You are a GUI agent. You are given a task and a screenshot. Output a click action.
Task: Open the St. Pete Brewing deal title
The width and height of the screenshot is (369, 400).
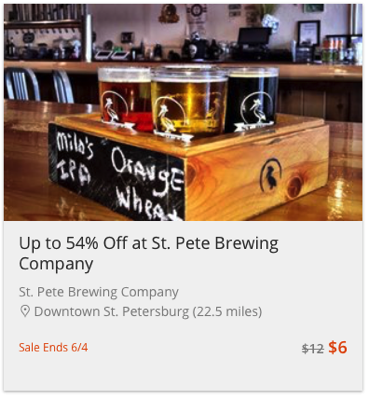coord(149,253)
